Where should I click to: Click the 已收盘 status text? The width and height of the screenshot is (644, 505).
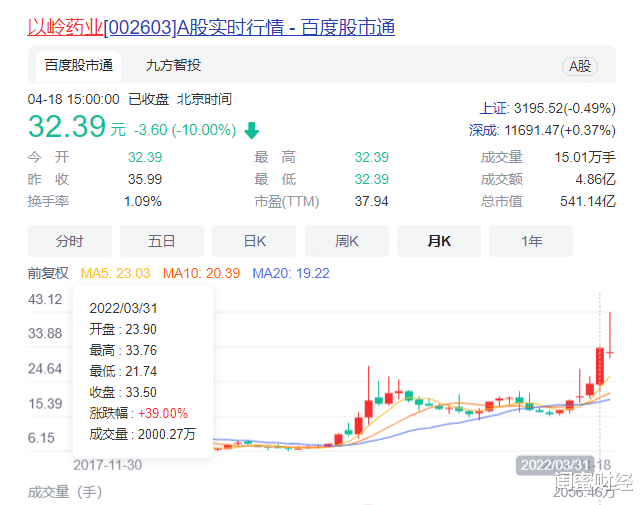148,99
